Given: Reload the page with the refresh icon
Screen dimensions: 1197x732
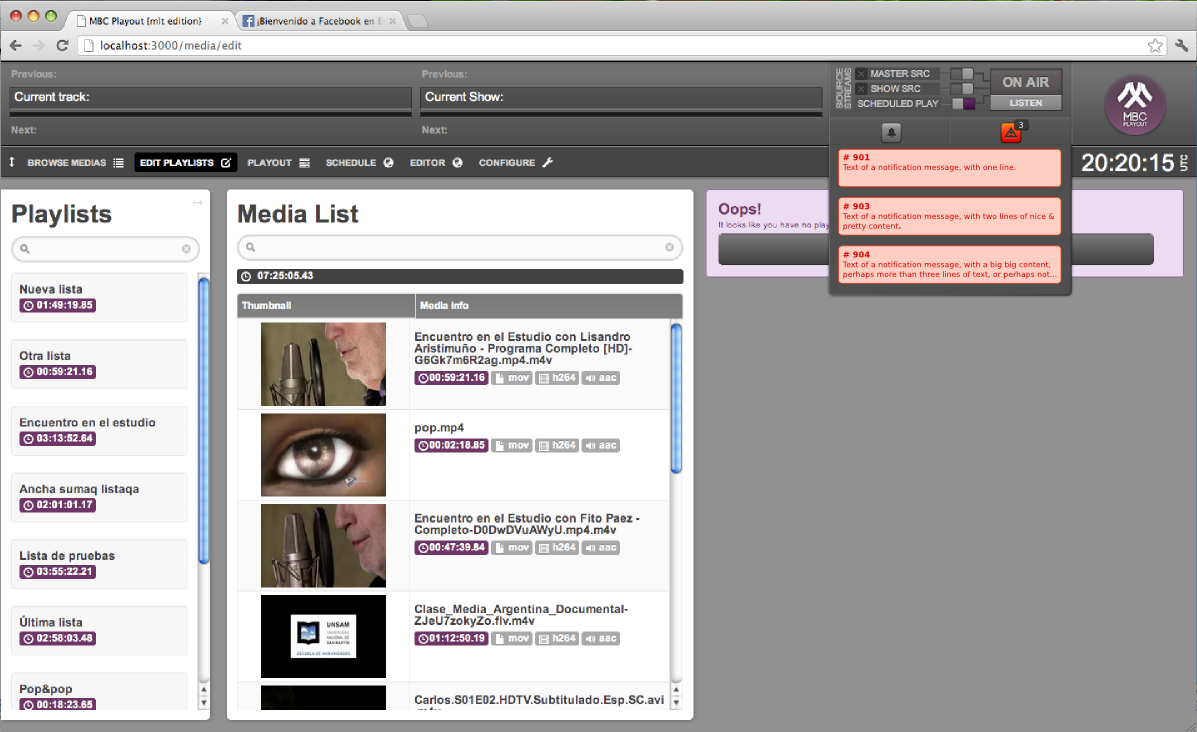Looking at the screenshot, I should (63, 46).
